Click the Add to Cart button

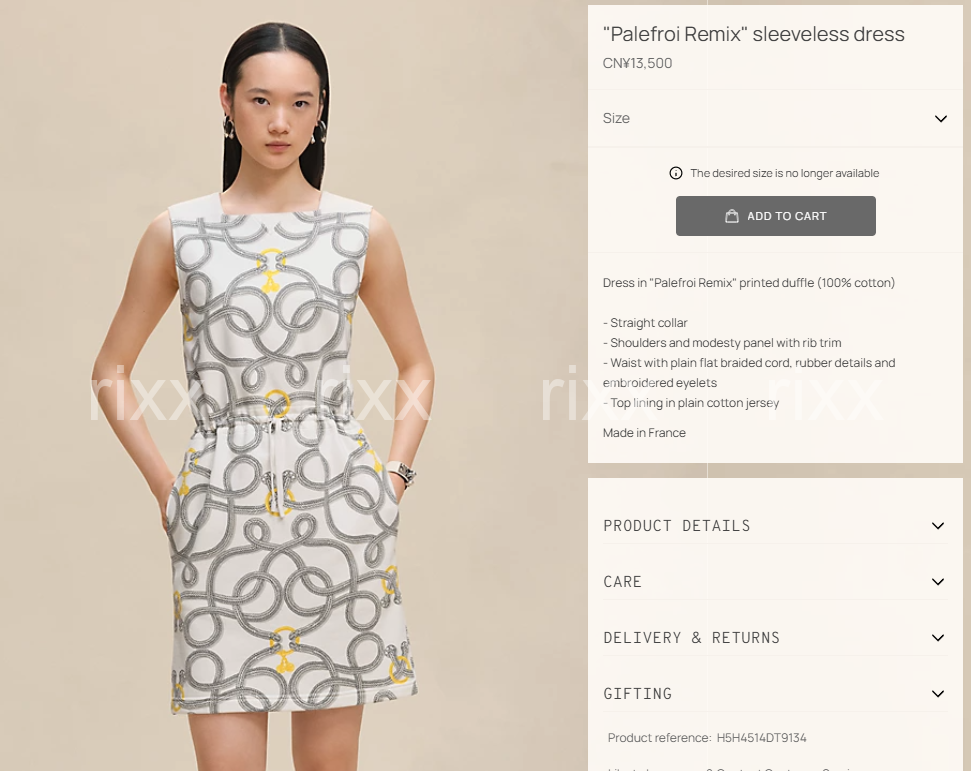(x=775, y=216)
